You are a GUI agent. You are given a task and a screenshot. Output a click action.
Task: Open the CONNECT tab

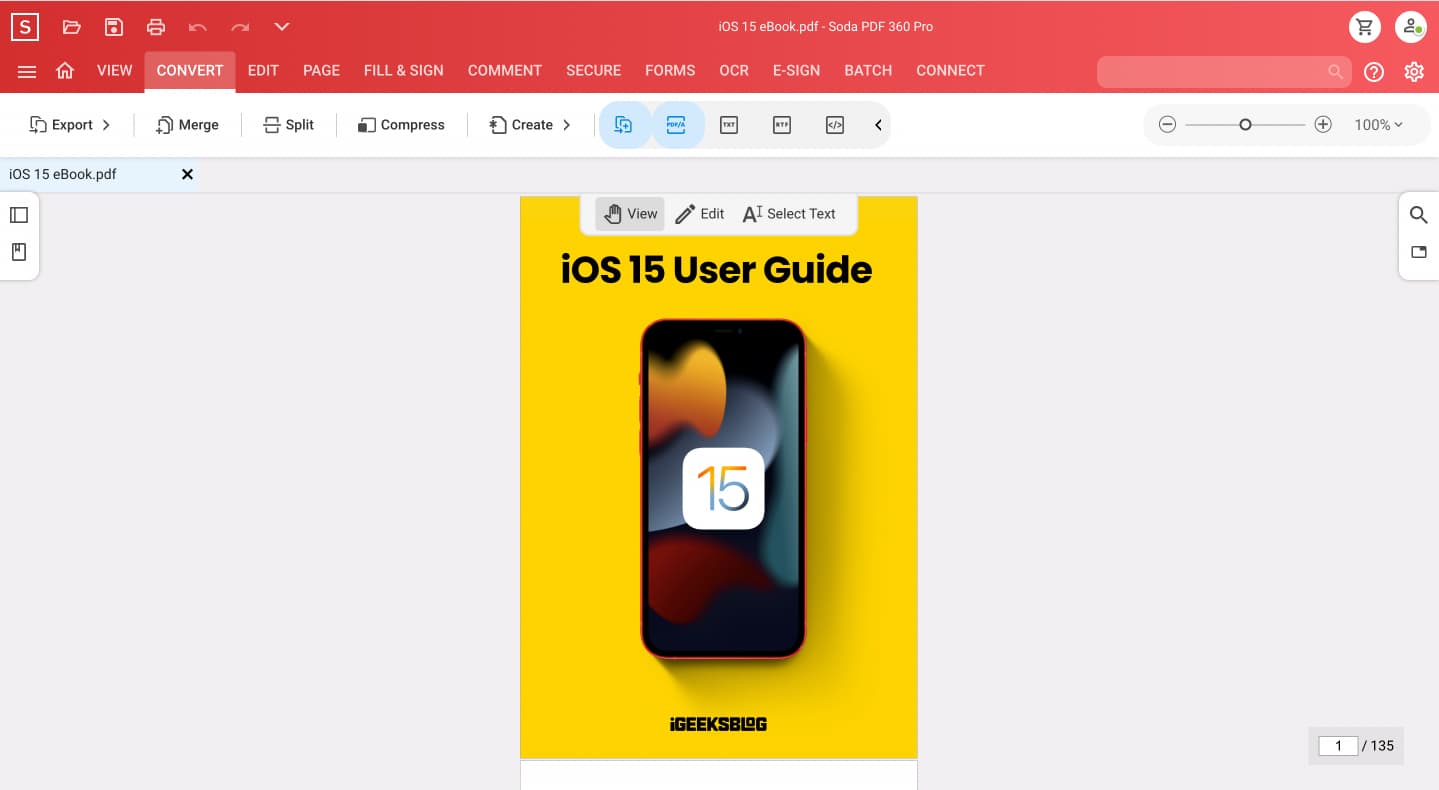click(x=950, y=71)
